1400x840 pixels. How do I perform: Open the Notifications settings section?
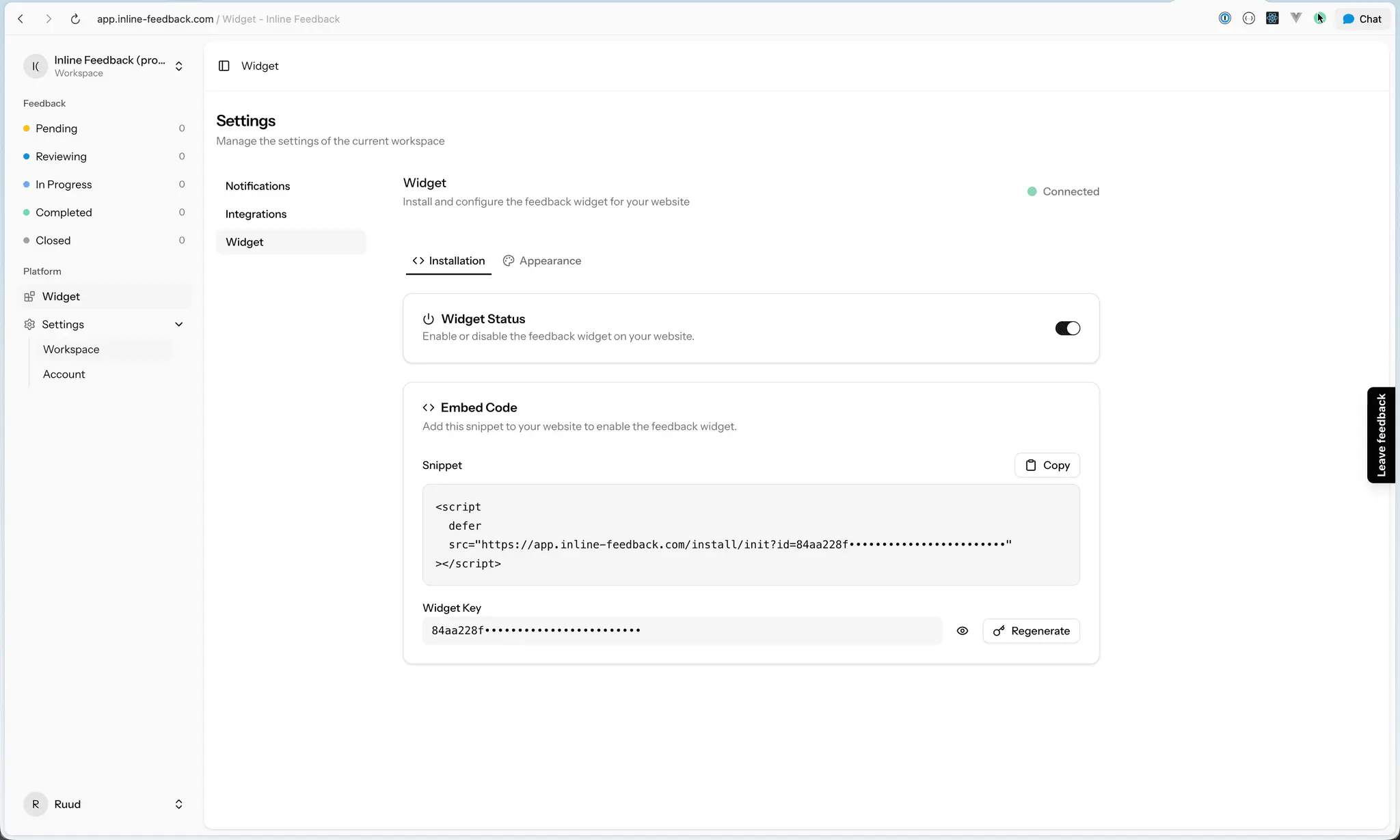pyautogui.click(x=291, y=186)
